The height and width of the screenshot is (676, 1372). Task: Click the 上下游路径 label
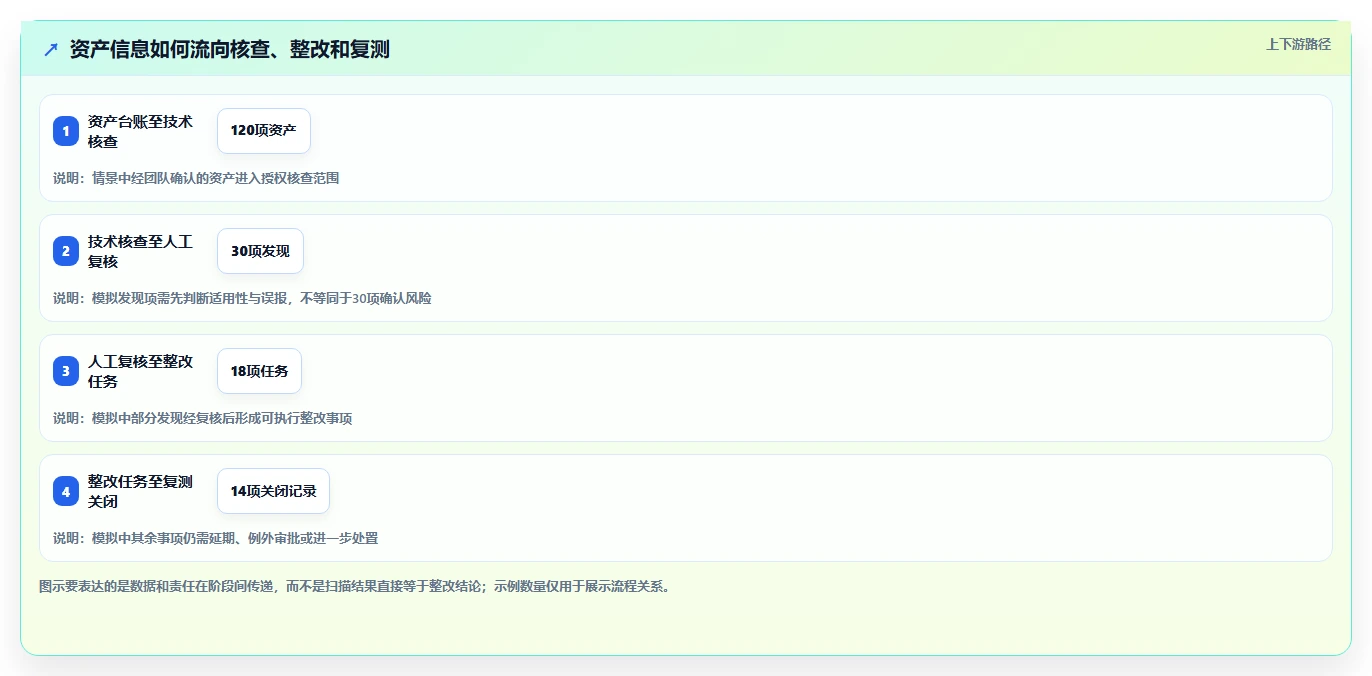coord(1298,44)
